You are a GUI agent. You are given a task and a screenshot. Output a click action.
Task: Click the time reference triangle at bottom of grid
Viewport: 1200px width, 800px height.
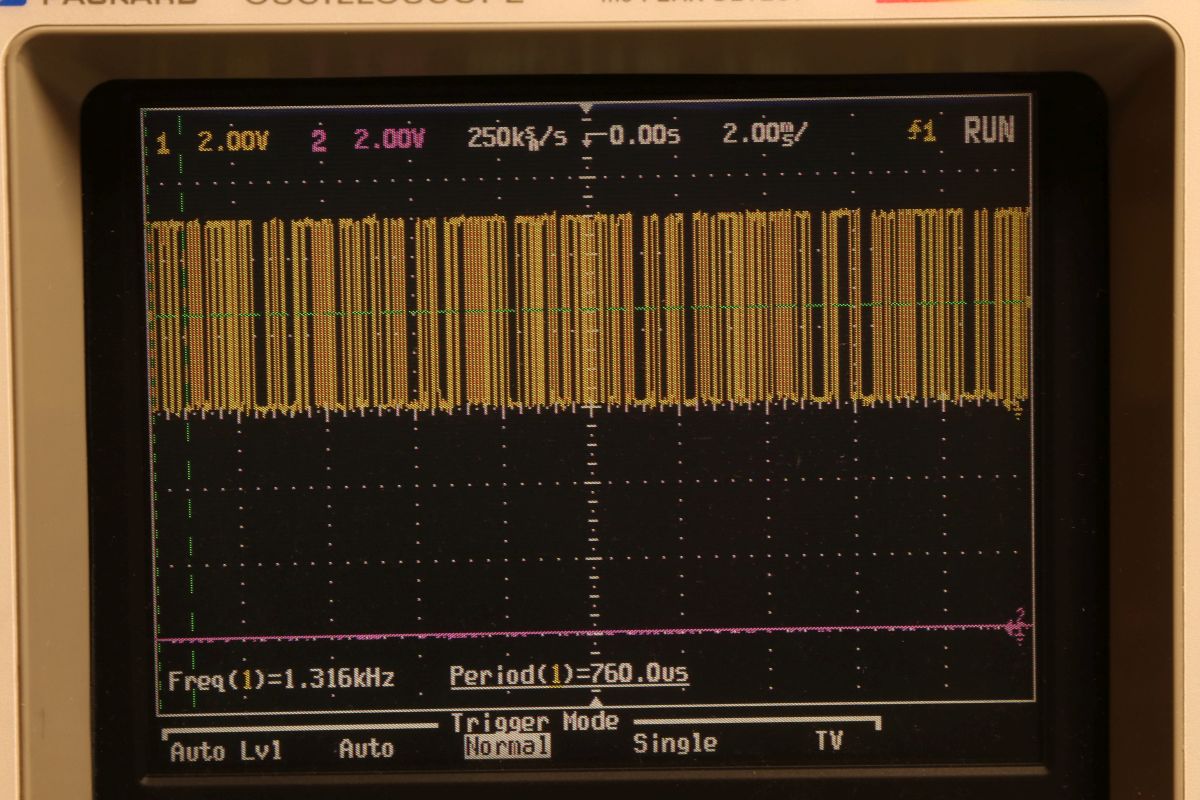pos(593,703)
